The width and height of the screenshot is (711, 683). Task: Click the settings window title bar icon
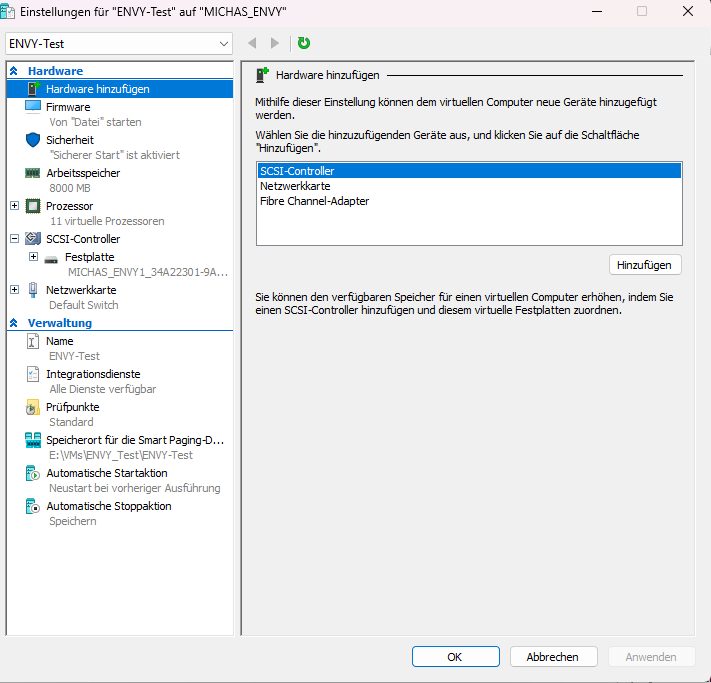pos(7,11)
